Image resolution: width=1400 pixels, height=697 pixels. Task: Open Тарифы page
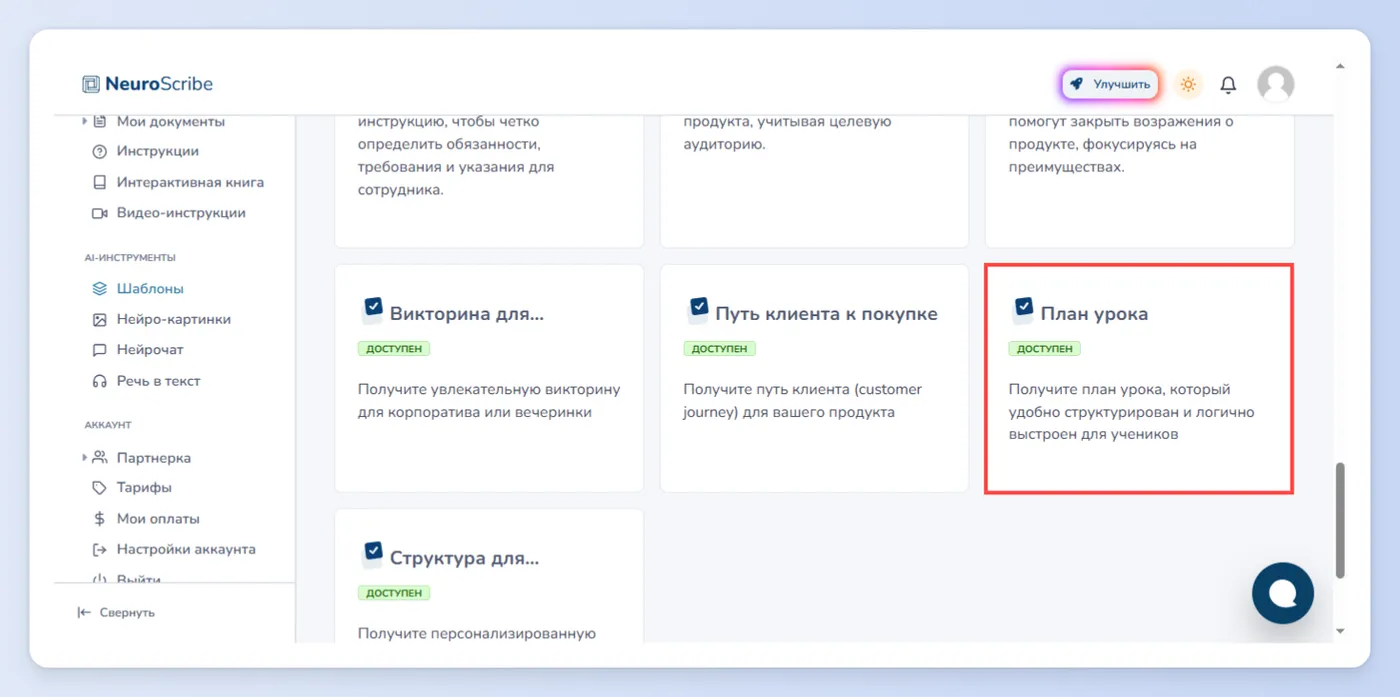point(144,488)
